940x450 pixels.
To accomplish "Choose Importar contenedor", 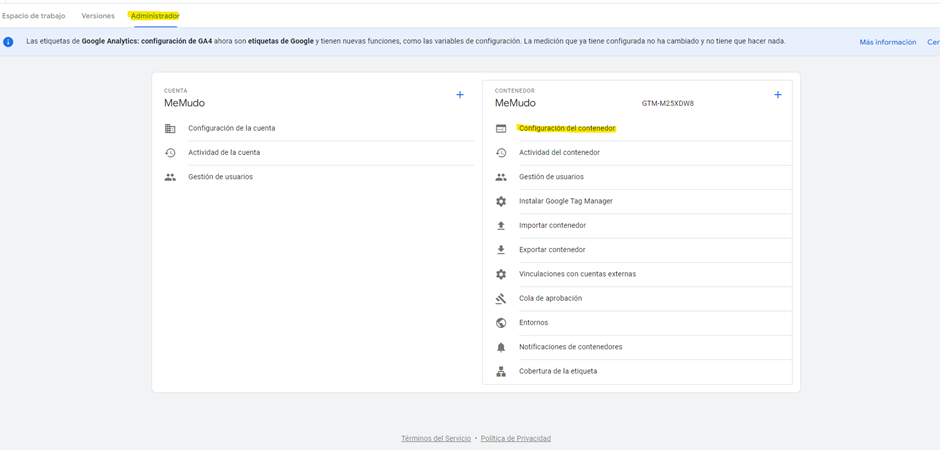I will [x=553, y=225].
